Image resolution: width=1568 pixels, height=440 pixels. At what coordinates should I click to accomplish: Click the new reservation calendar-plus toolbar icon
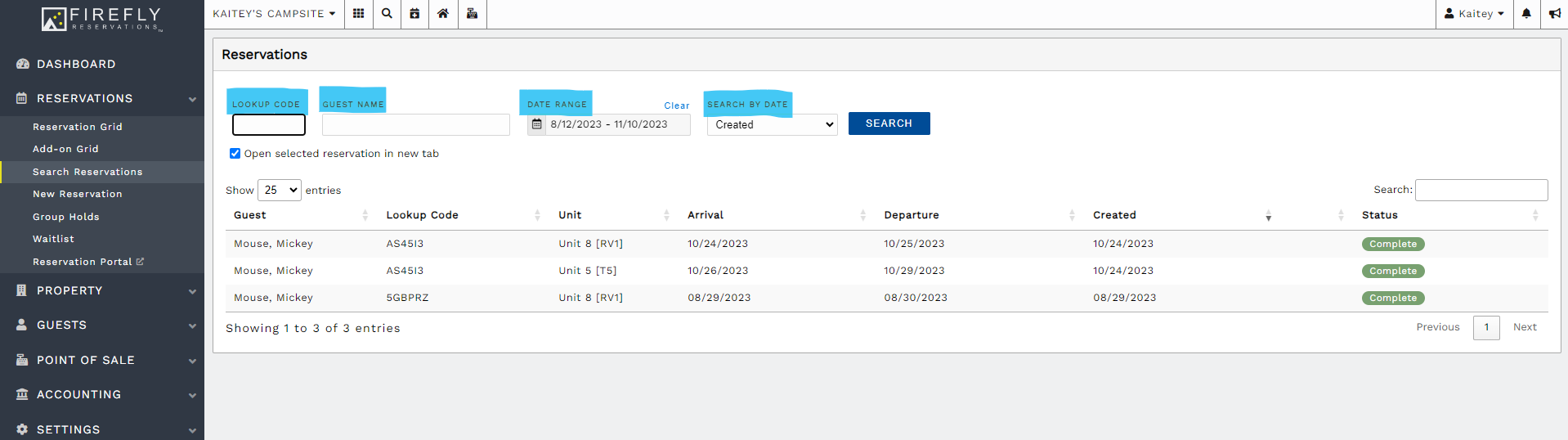click(x=414, y=14)
